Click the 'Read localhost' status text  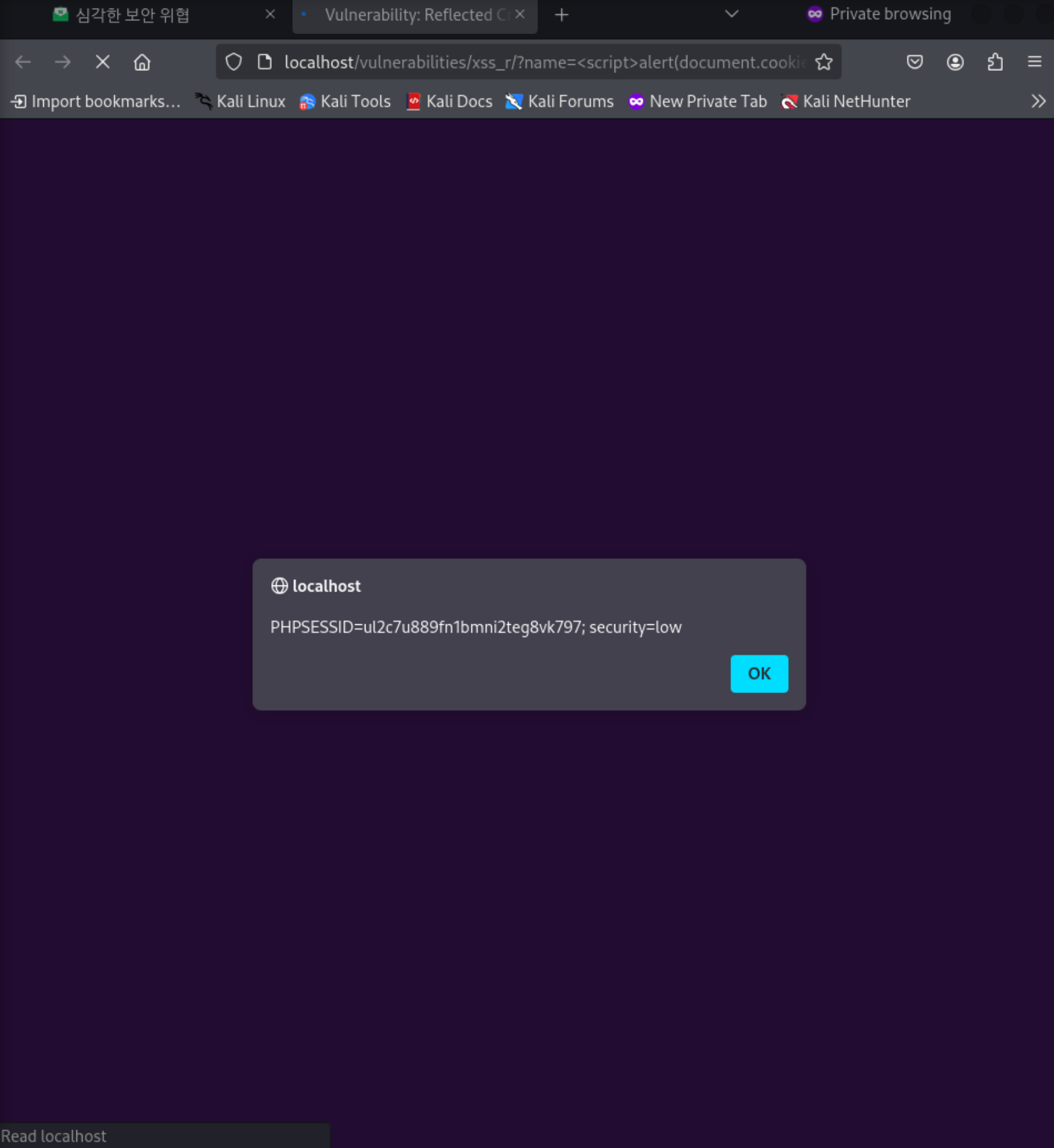[54, 1136]
